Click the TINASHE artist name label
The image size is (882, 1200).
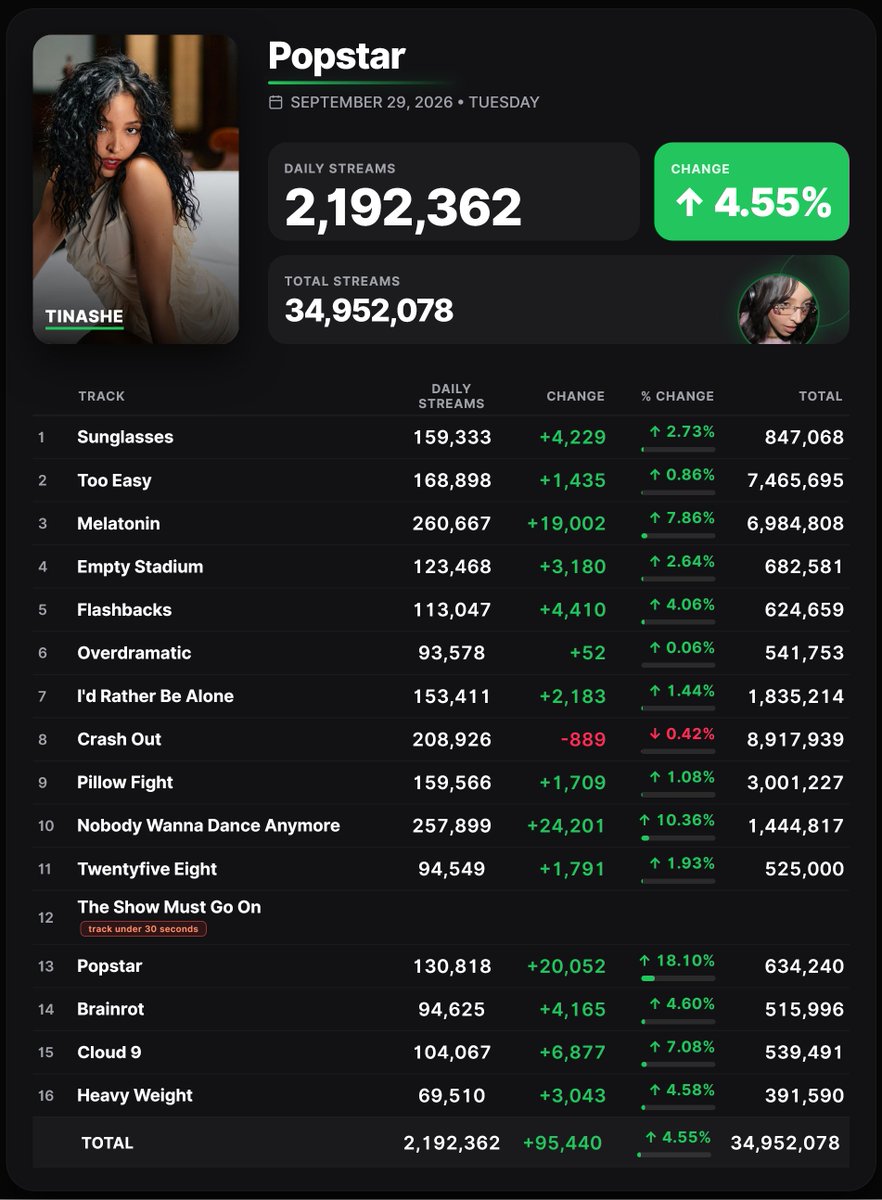84,317
